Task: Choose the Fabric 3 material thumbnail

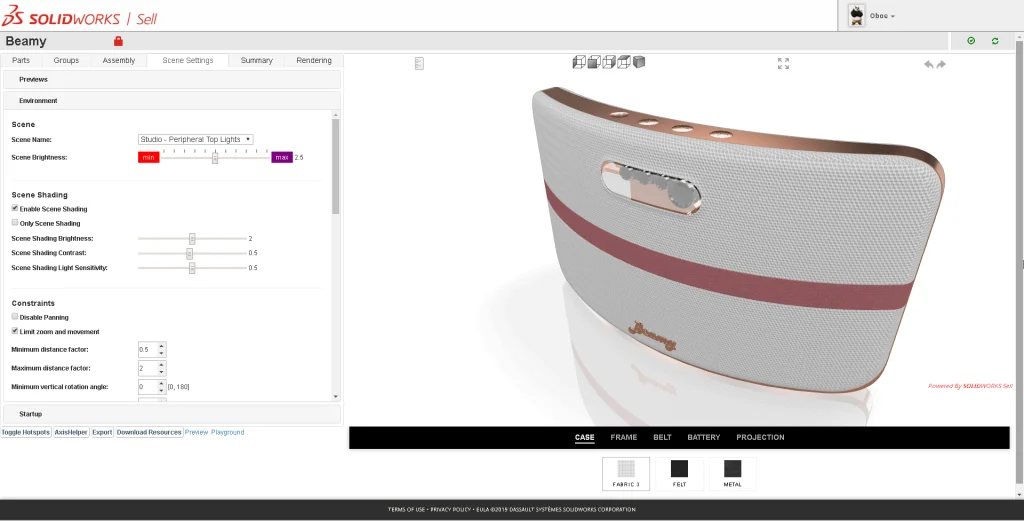Action: pos(626,473)
